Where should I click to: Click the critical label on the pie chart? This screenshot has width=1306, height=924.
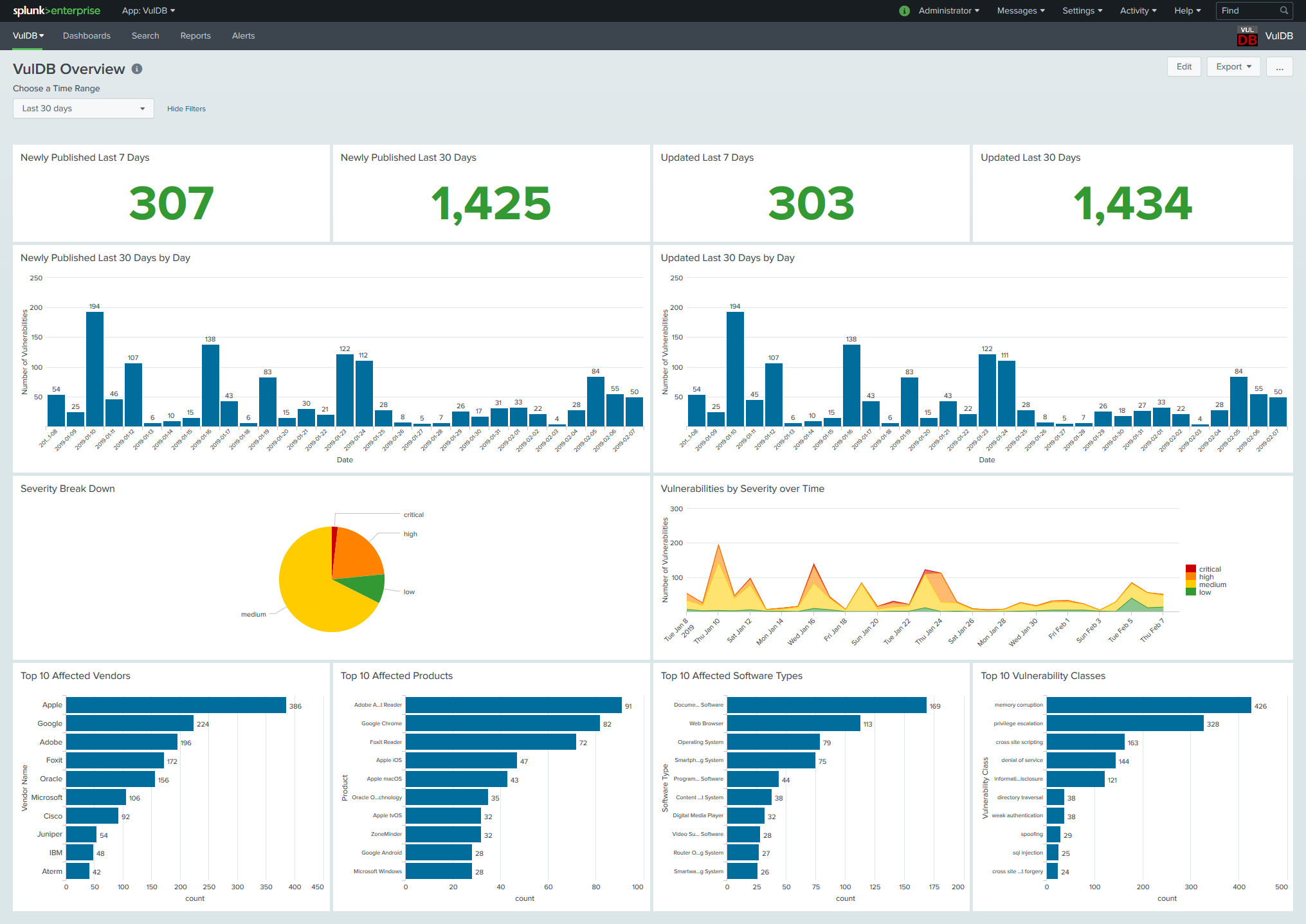413,514
